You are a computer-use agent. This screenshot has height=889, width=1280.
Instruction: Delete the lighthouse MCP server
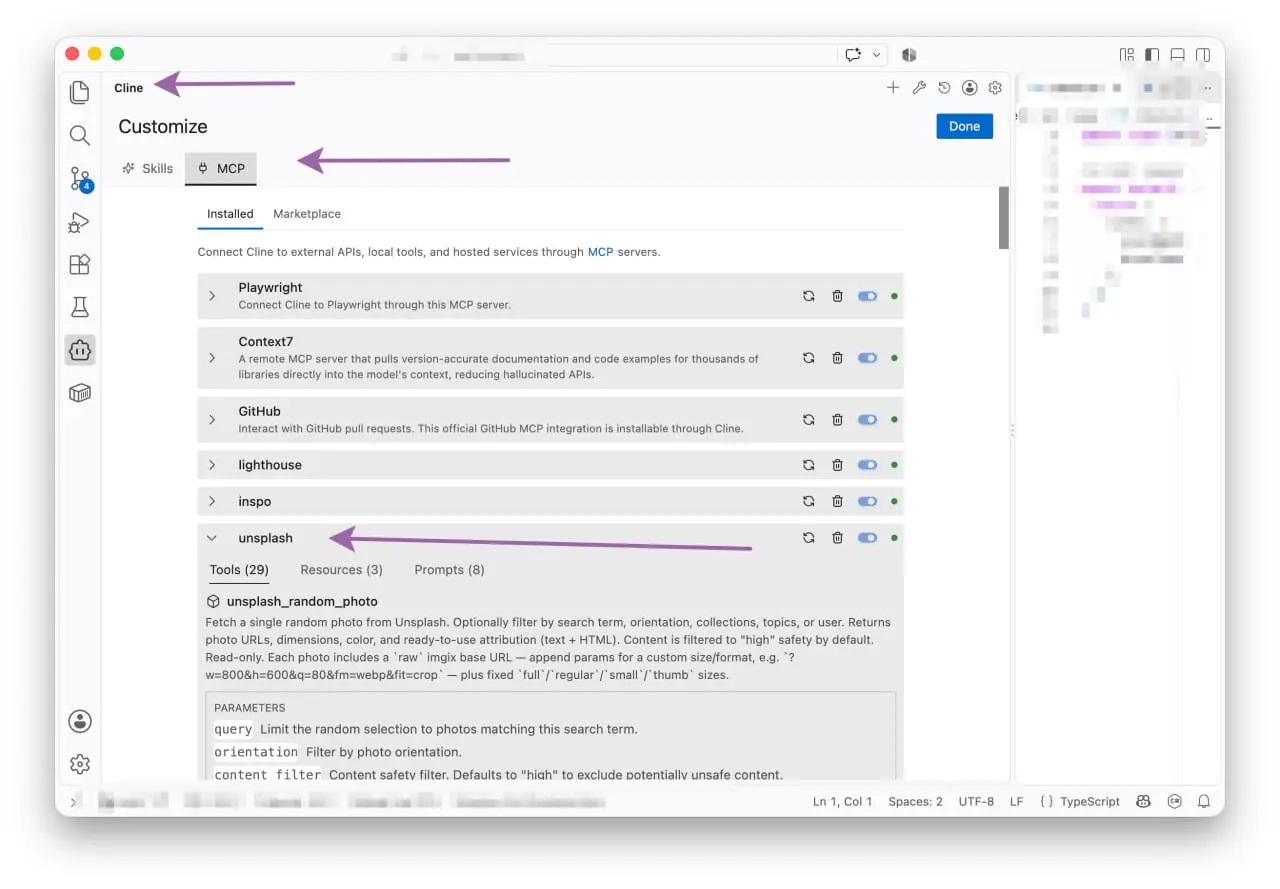tap(838, 465)
